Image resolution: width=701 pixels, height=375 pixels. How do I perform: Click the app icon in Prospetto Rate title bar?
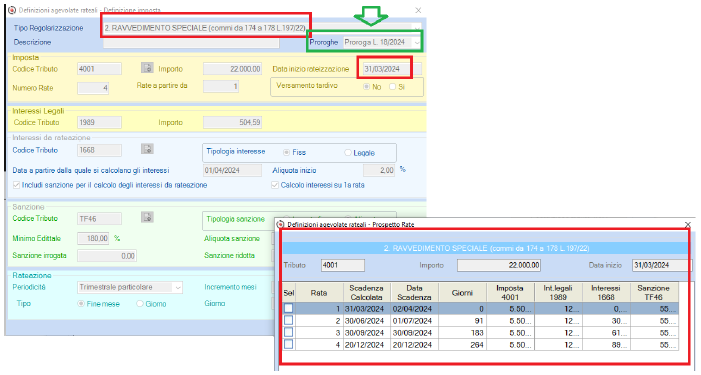pos(281,224)
